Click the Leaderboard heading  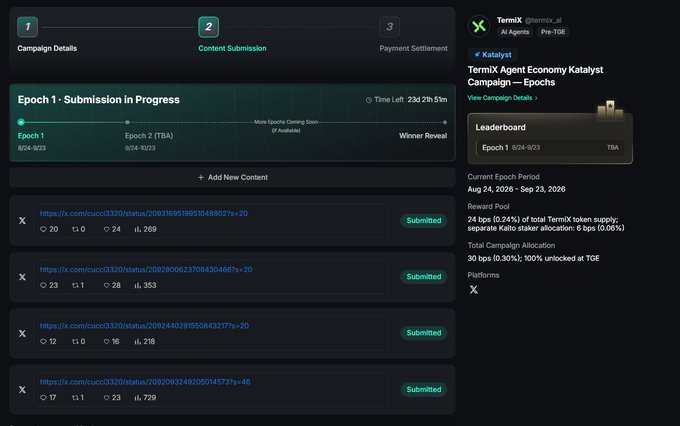[x=500, y=128]
